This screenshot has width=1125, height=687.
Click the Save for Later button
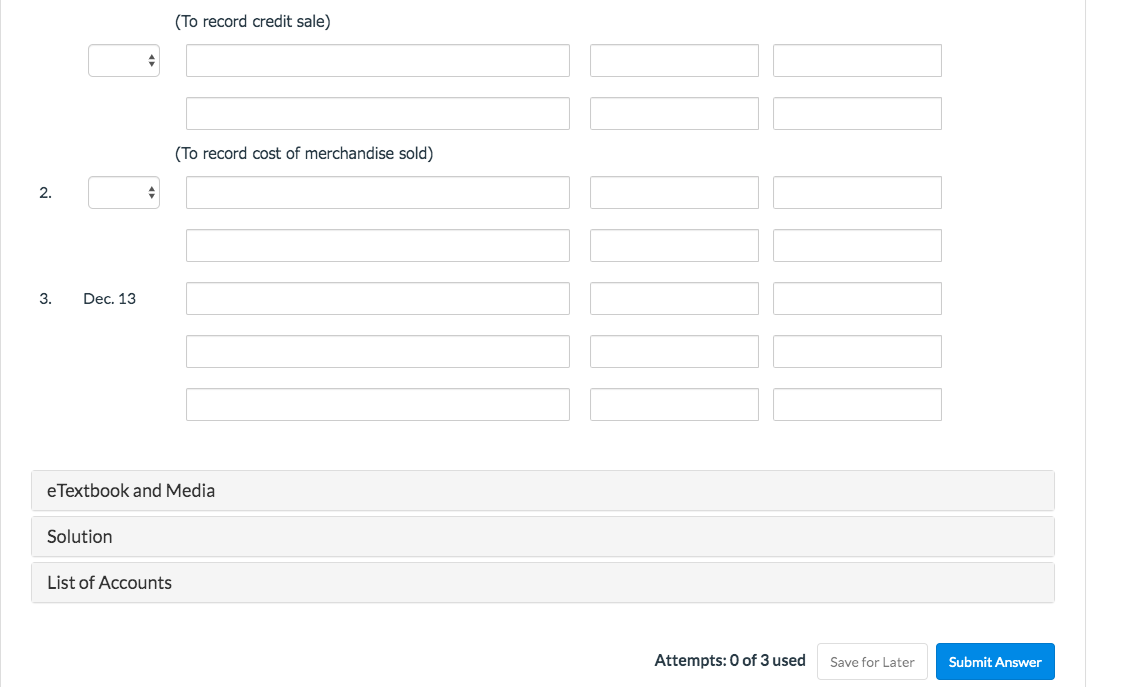(x=871, y=661)
